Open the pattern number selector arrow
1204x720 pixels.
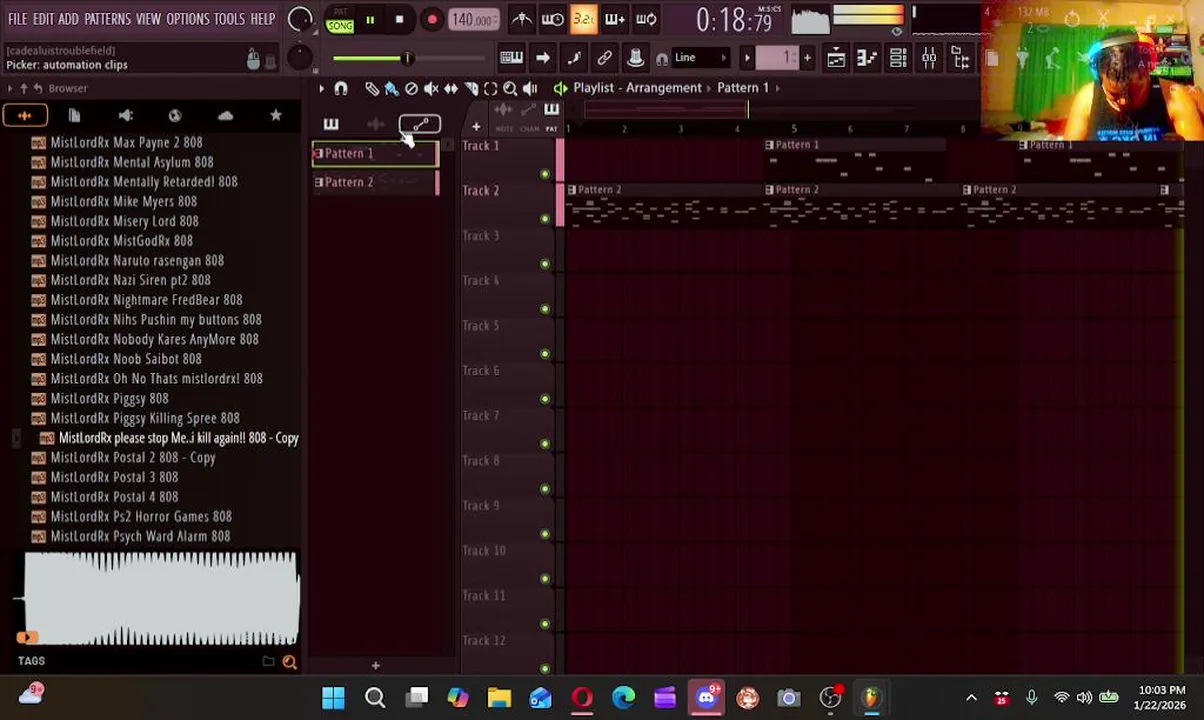click(x=746, y=58)
